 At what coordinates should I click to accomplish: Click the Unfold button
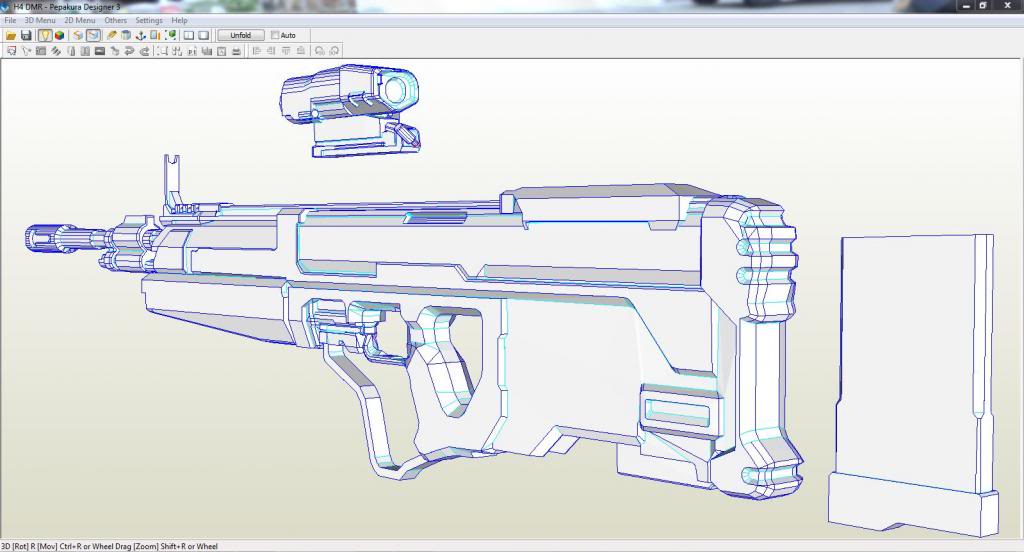point(240,35)
